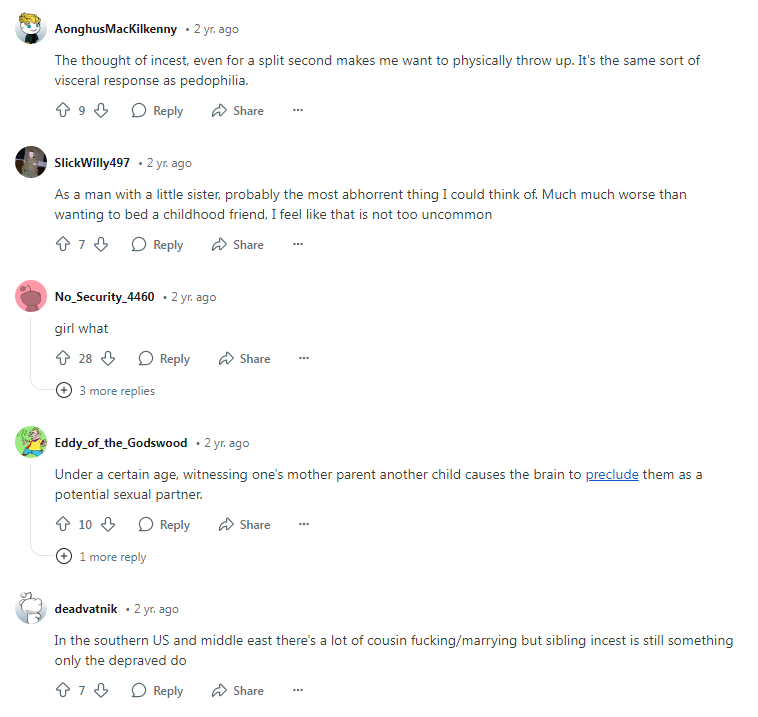Visit the No_Security_4460 username profile

click(x=104, y=297)
